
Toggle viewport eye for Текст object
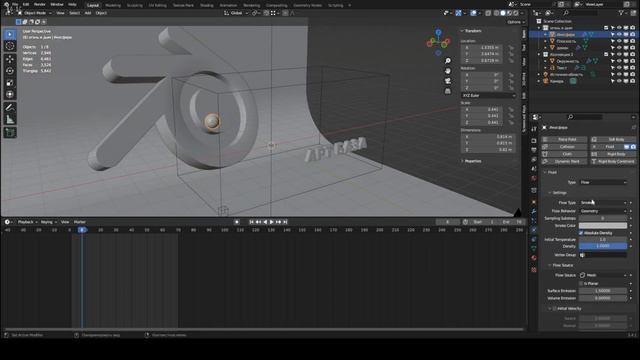(x=619, y=68)
